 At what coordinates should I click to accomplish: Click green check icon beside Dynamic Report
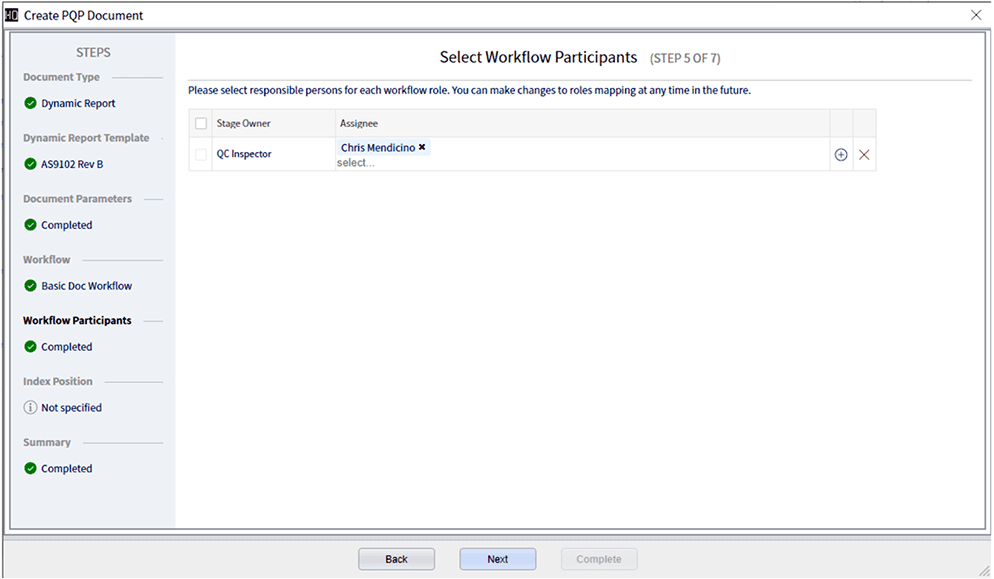point(31,103)
